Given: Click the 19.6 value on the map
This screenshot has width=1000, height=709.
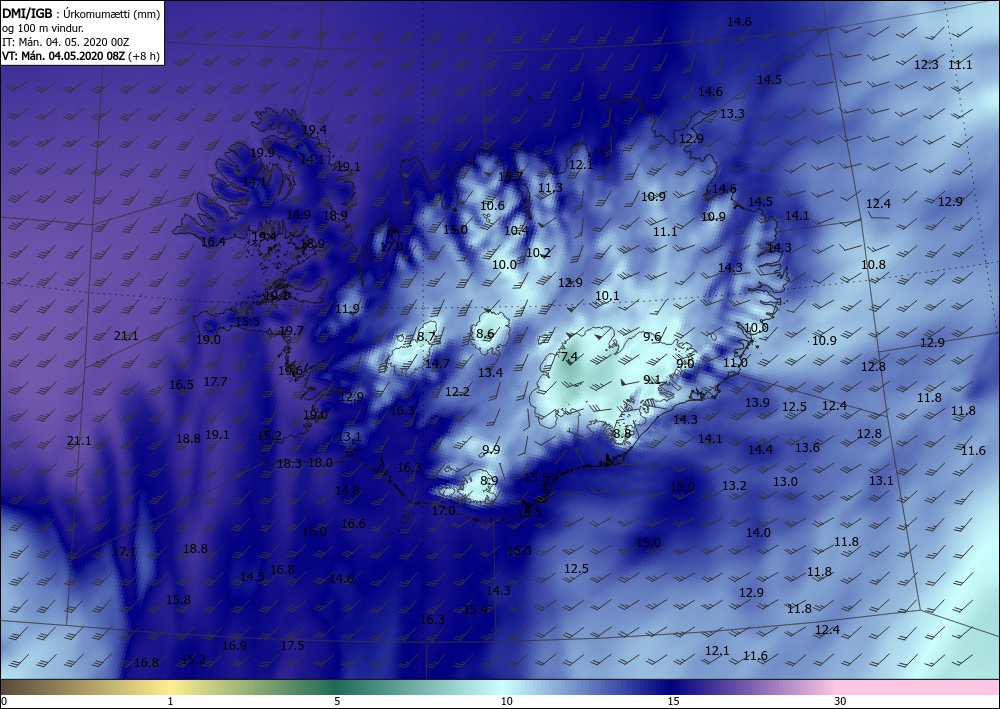Looking at the screenshot, I should [x=290, y=370].
